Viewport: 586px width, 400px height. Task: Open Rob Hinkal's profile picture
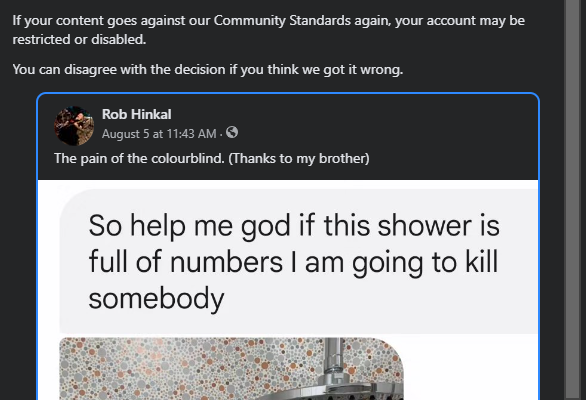click(74, 126)
